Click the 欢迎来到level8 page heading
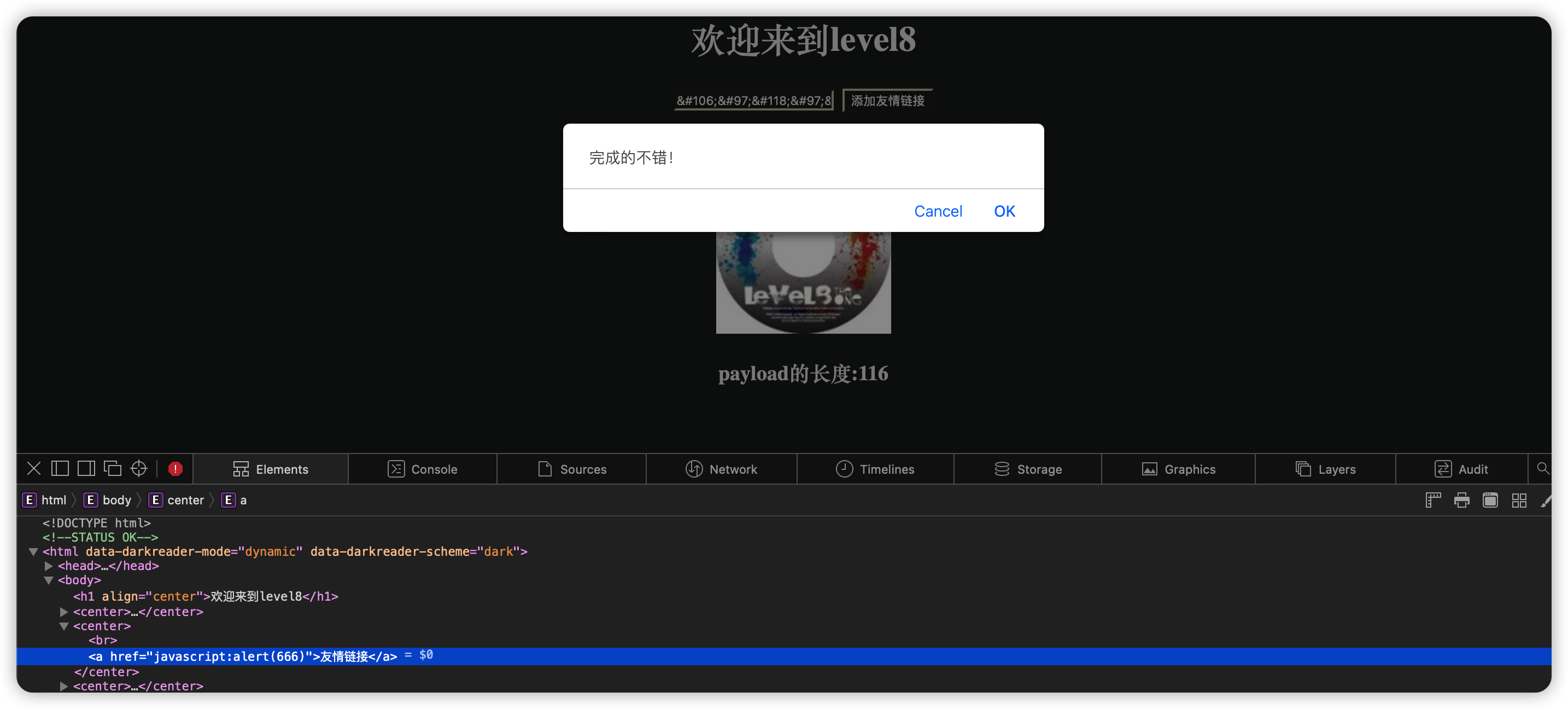The width and height of the screenshot is (1568, 709). point(804,40)
